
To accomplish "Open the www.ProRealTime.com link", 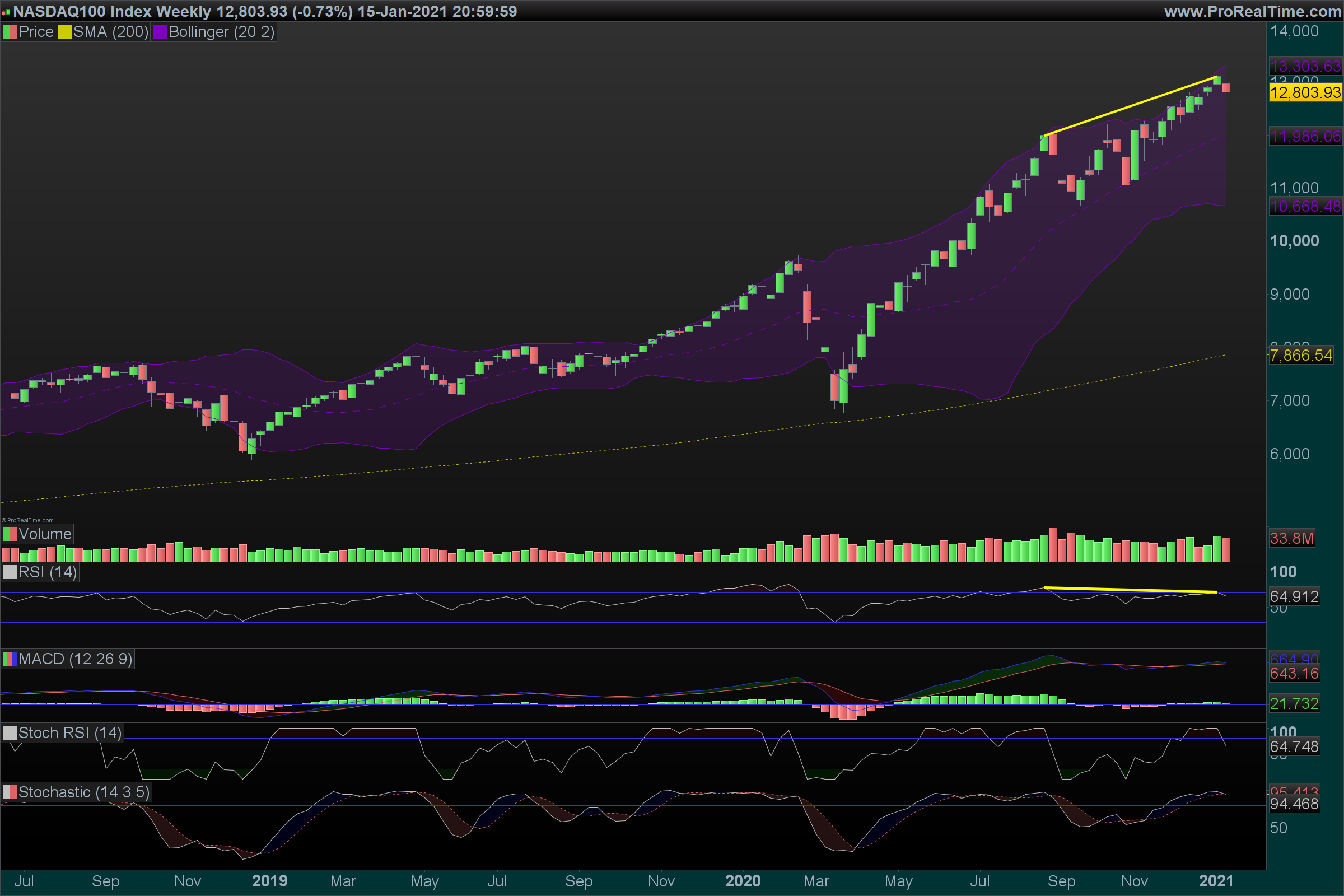I will tap(1253, 11).
